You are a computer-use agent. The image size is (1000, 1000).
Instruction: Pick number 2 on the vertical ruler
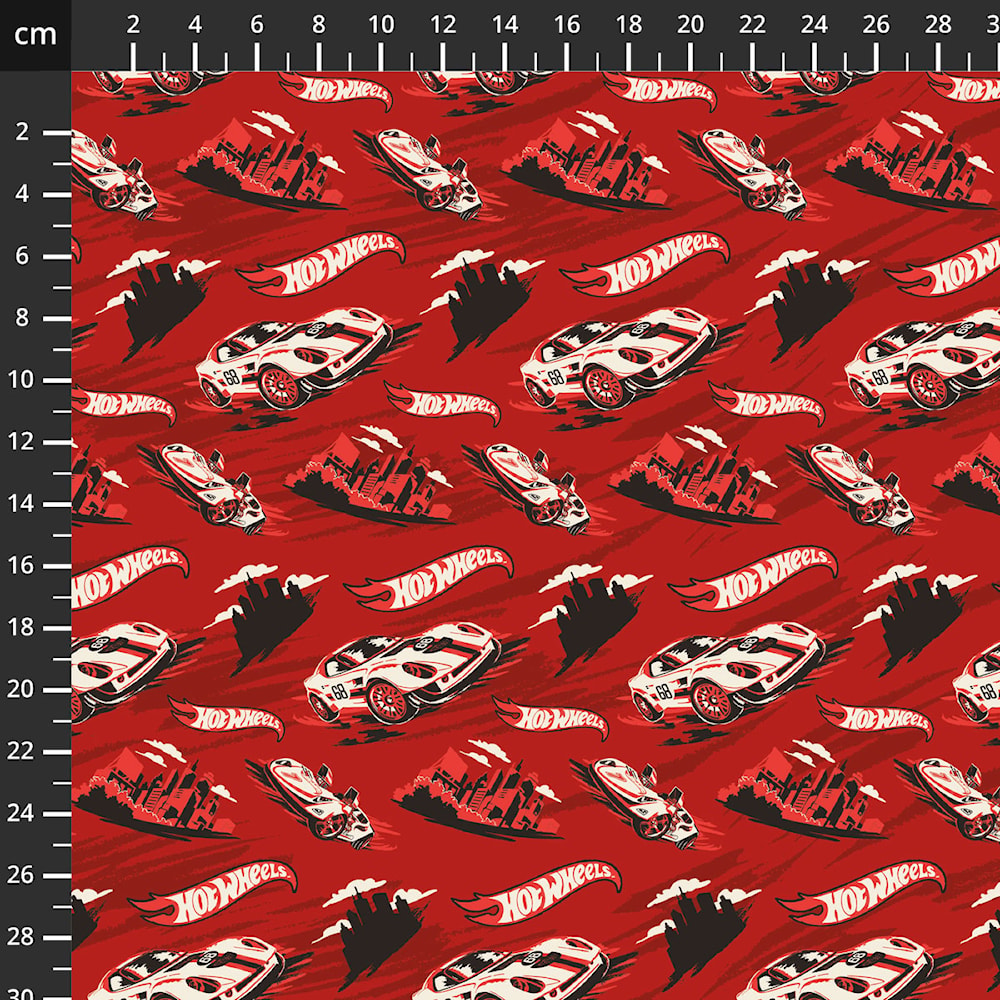22,132
